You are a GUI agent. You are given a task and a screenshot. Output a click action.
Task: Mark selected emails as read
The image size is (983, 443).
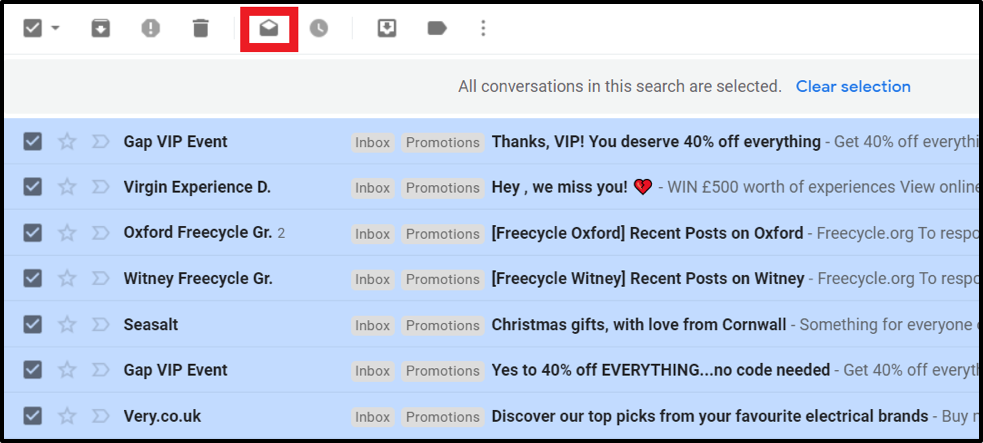tap(269, 28)
